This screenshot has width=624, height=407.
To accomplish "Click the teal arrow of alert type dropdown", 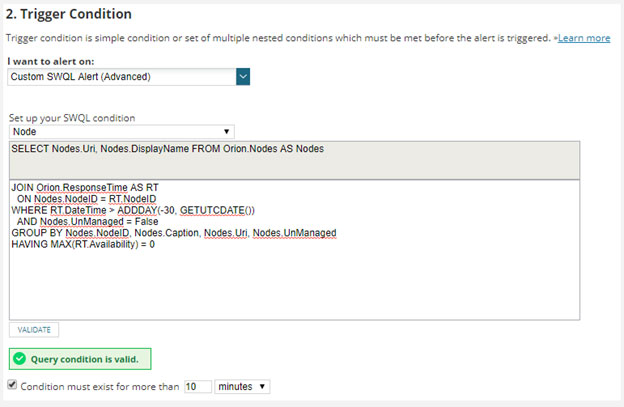I will pos(243,77).
